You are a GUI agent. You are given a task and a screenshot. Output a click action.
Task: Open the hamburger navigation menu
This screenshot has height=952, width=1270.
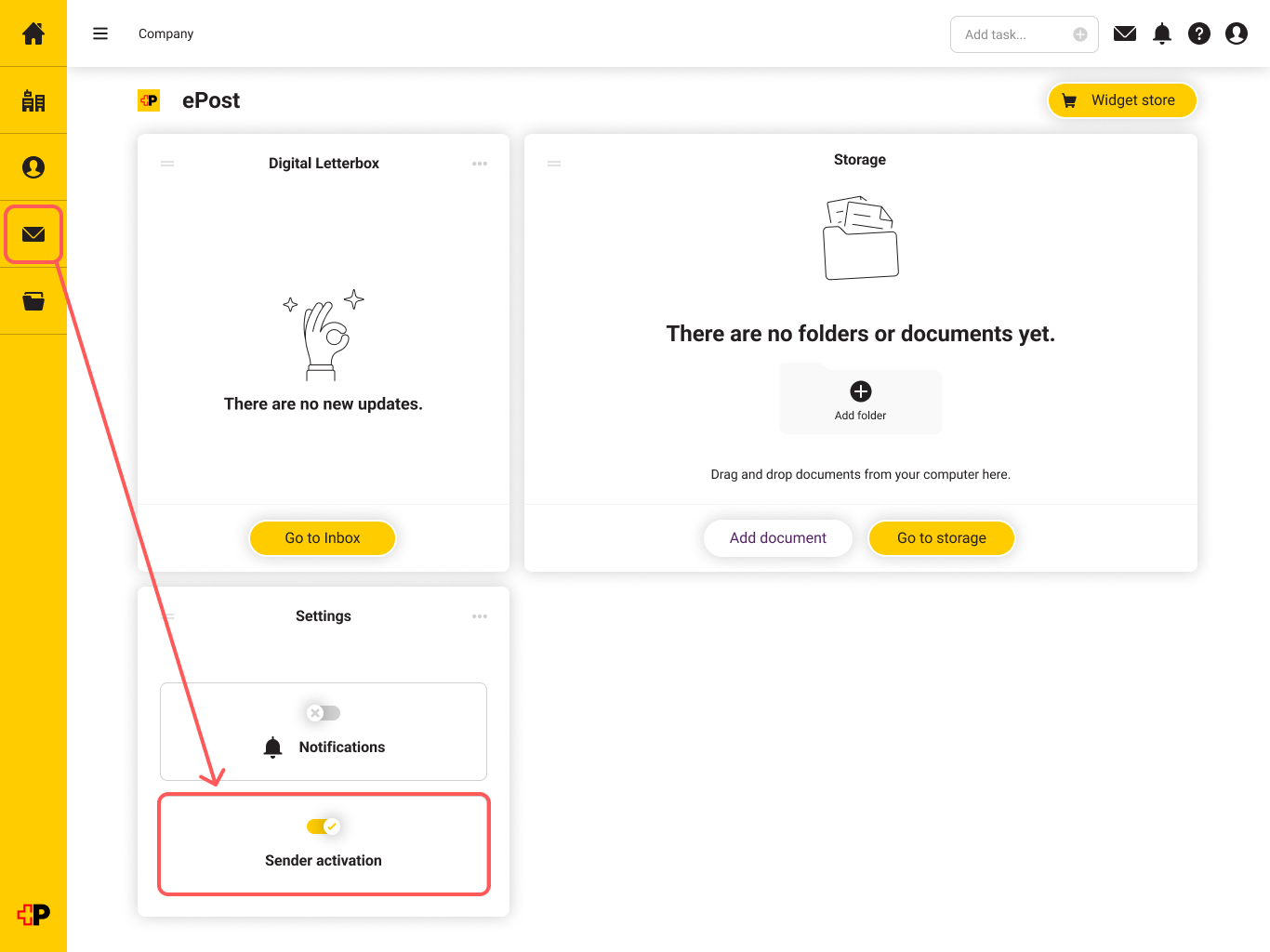pyautogui.click(x=100, y=33)
